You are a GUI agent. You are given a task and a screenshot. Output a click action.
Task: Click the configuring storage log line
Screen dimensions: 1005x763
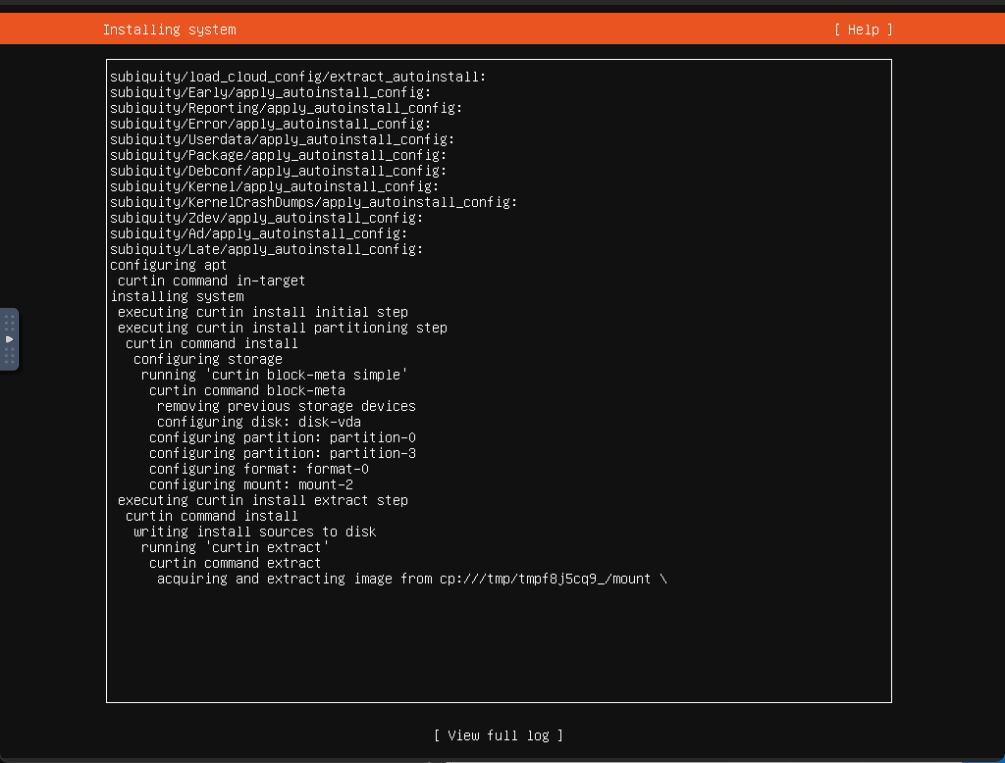pyautogui.click(x=208, y=359)
